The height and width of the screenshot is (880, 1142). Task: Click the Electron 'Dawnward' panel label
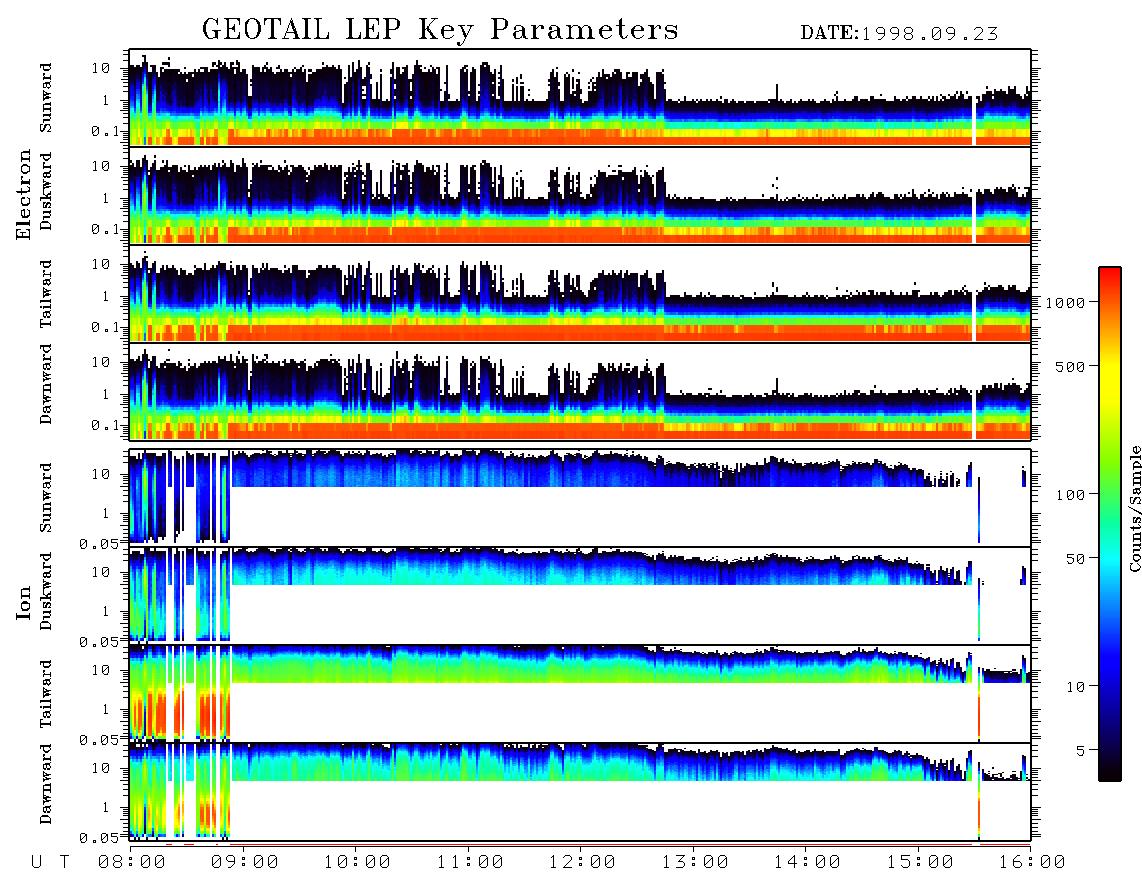pos(46,385)
